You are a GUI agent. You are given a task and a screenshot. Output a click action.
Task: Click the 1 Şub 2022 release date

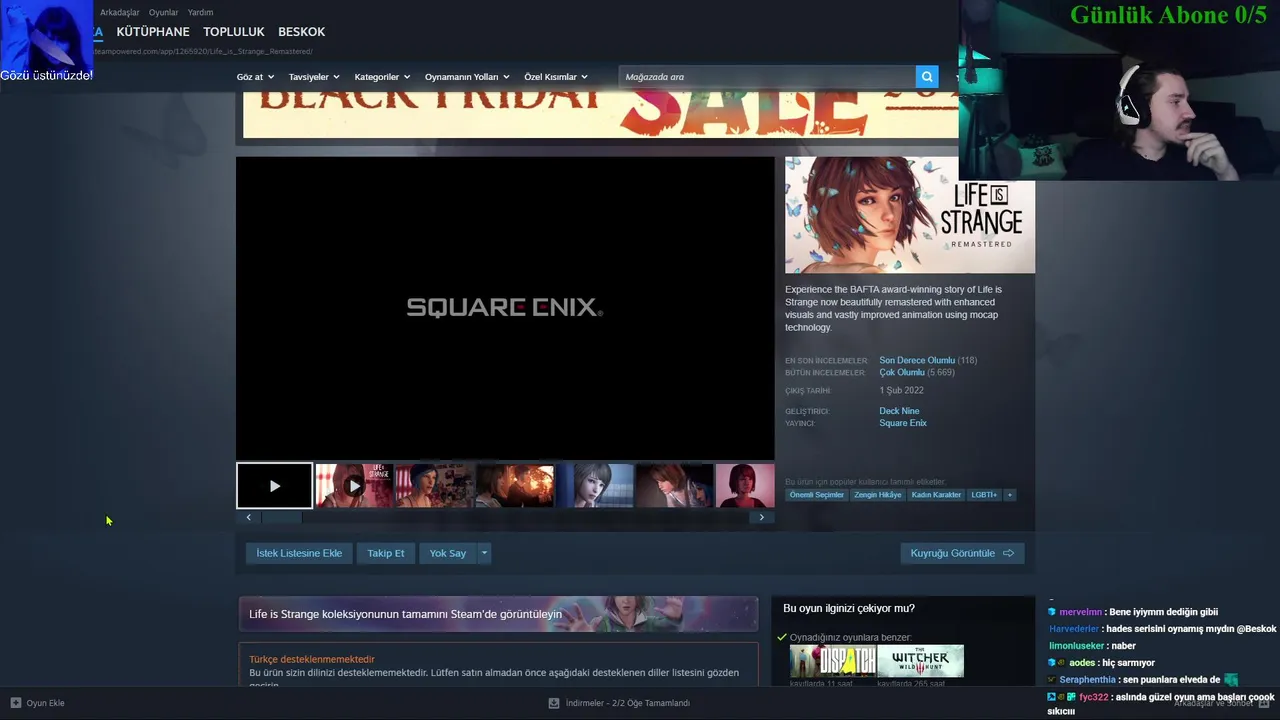click(x=902, y=391)
